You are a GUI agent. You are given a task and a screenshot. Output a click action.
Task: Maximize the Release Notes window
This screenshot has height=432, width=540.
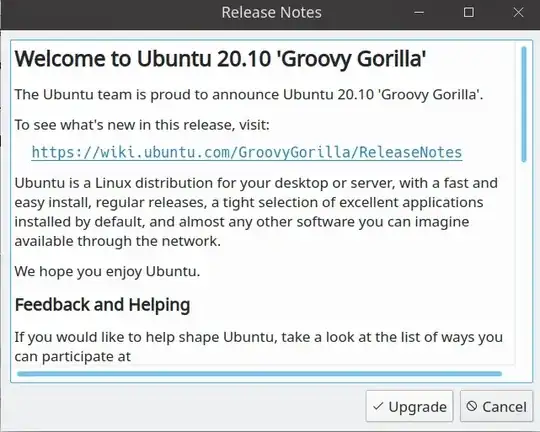coord(469,13)
